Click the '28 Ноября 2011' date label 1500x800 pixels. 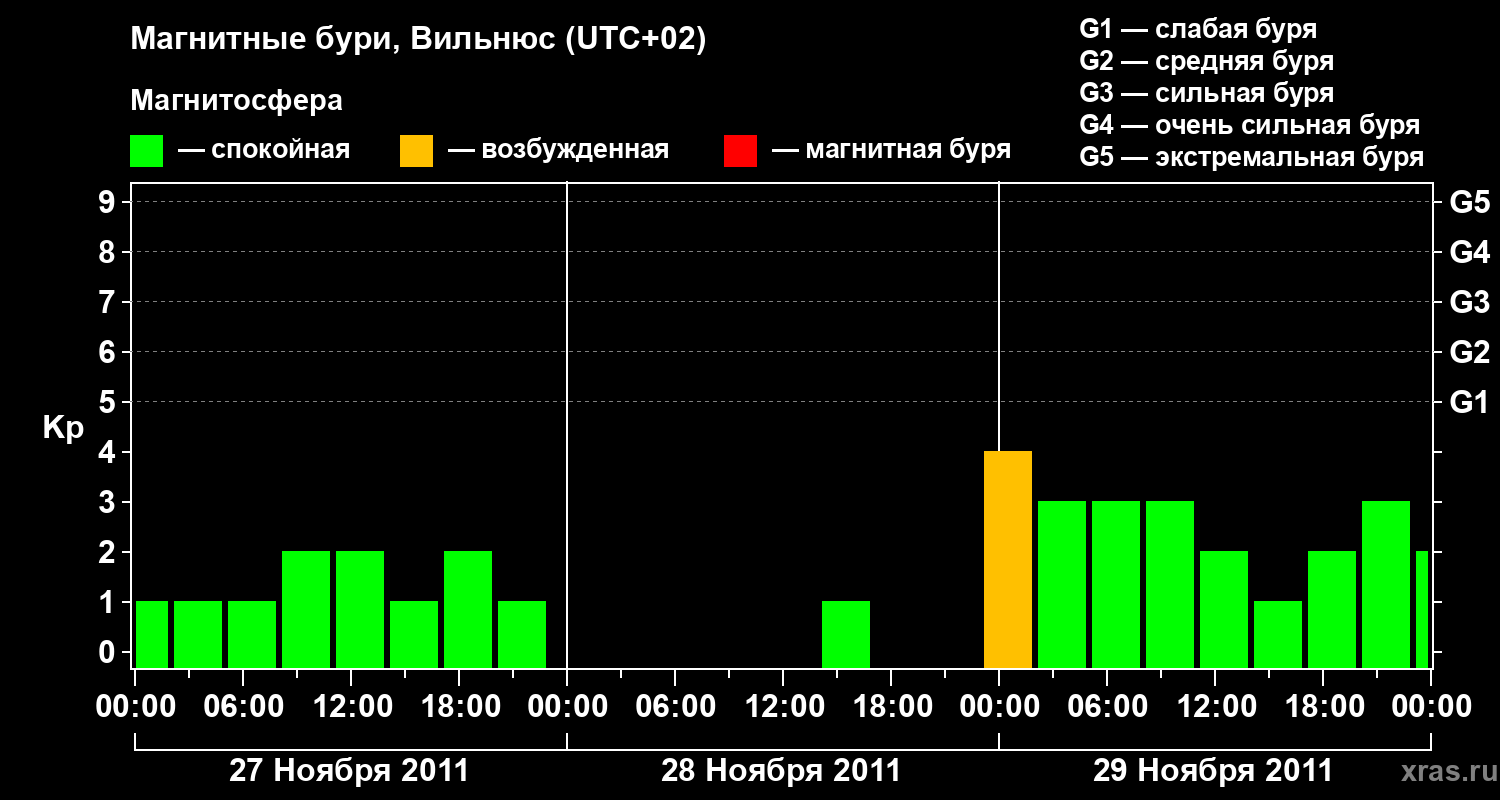click(x=781, y=770)
